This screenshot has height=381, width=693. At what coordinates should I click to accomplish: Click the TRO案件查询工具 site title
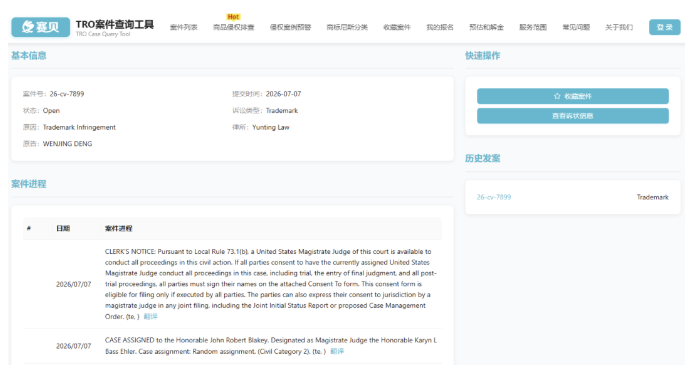coord(114,24)
